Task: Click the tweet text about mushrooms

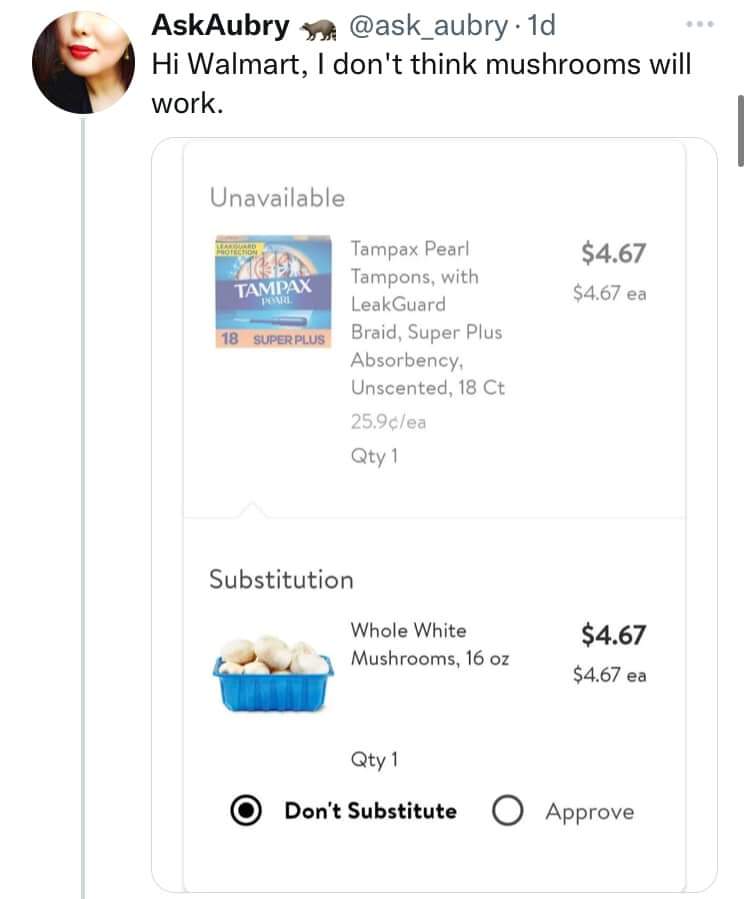Action: (x=420, y=82)
